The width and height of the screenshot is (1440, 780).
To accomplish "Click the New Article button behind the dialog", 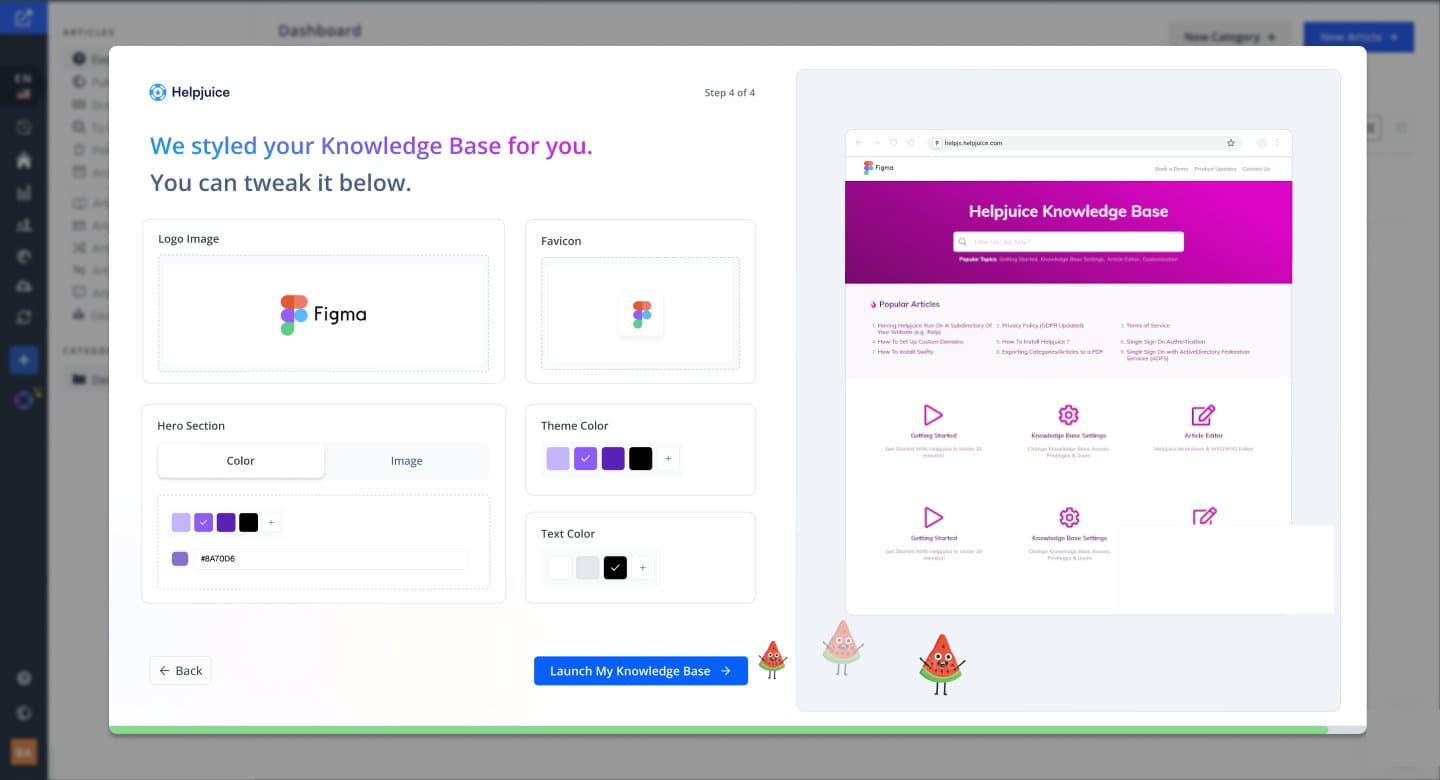I will (1358, 37).
